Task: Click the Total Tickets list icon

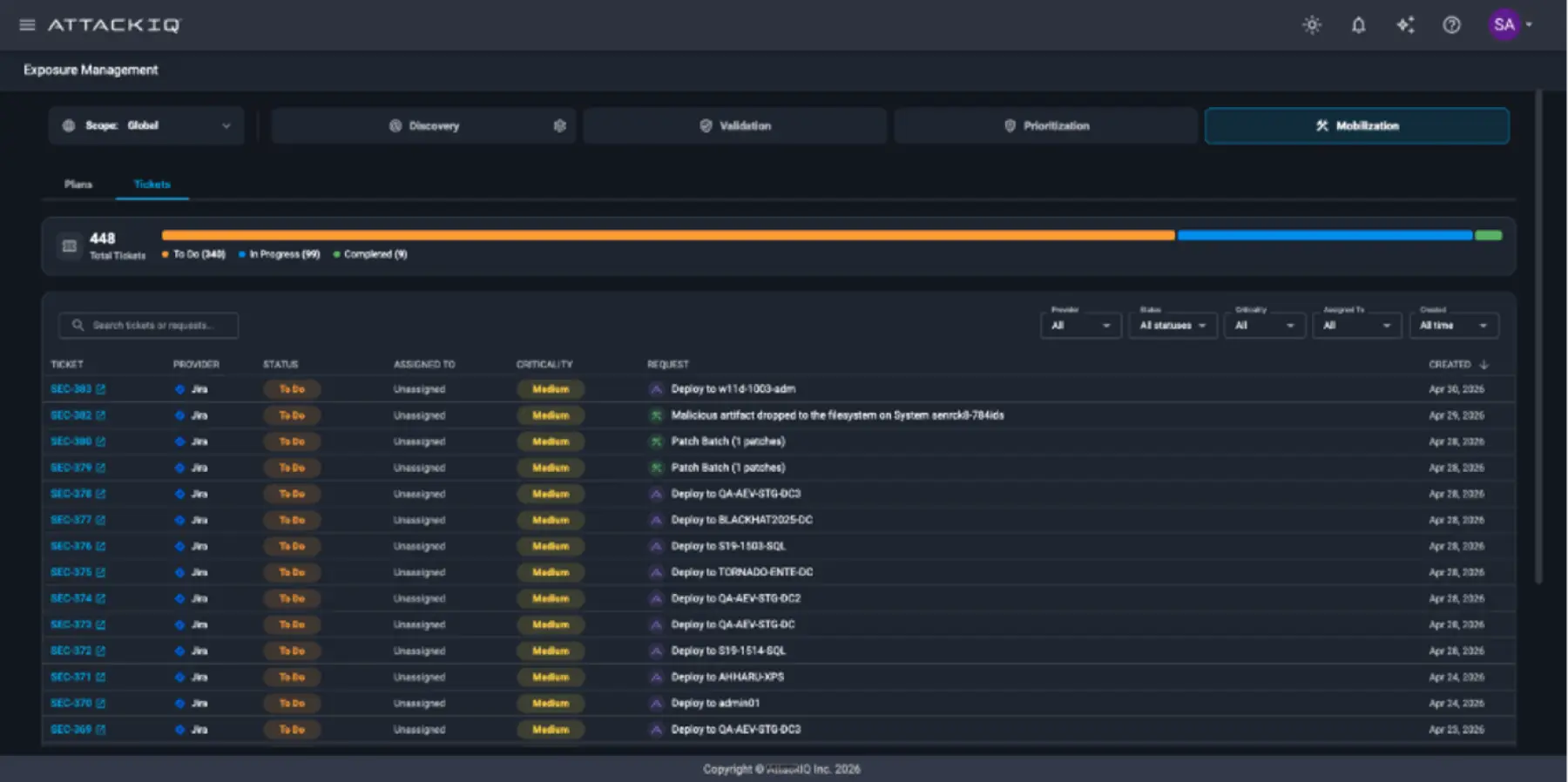Action: point(70,246)
